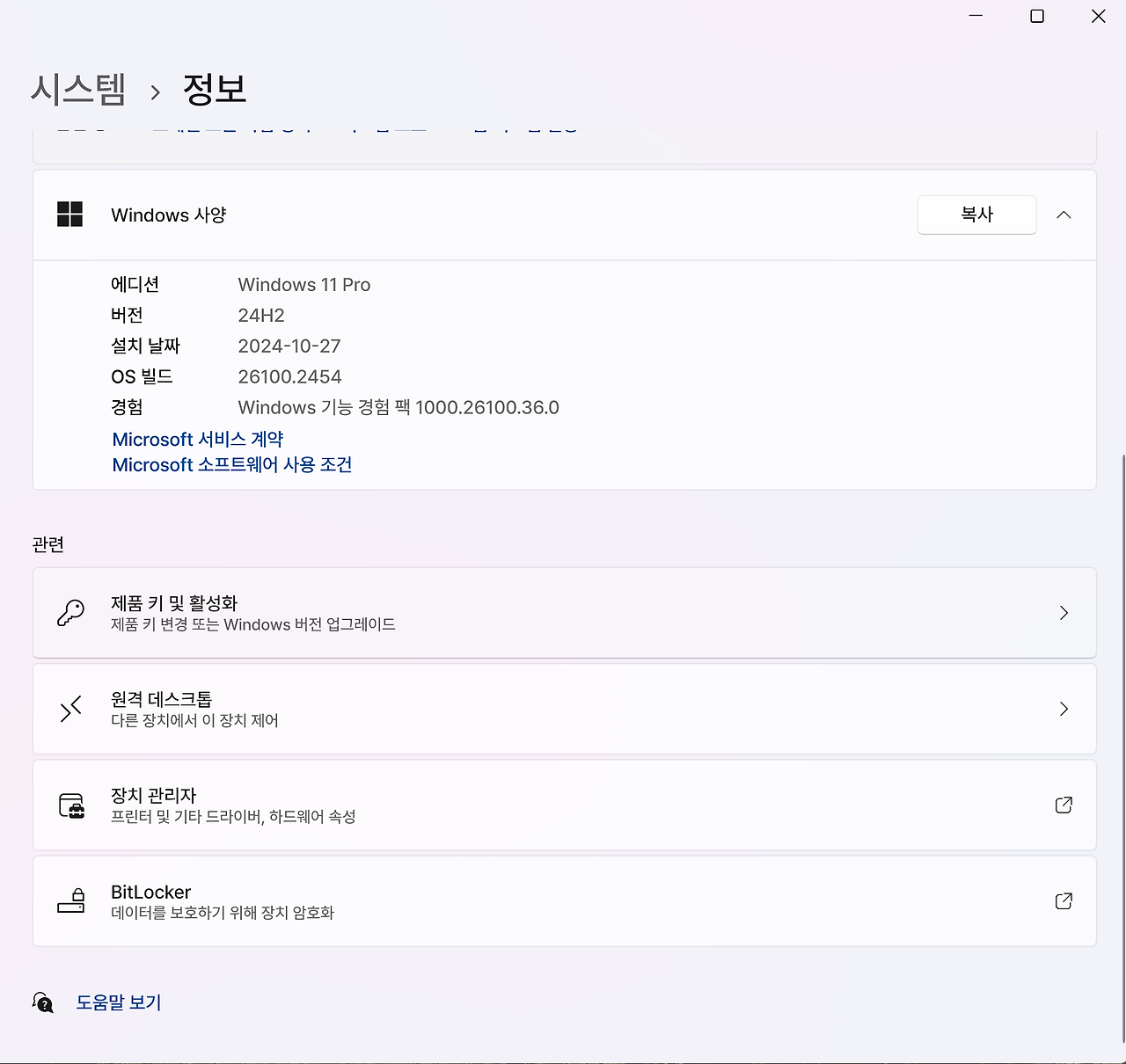The width and height of the screenshot is (1126, 1064).
Task: Click the 버전 label
Action: coord(127,316)
